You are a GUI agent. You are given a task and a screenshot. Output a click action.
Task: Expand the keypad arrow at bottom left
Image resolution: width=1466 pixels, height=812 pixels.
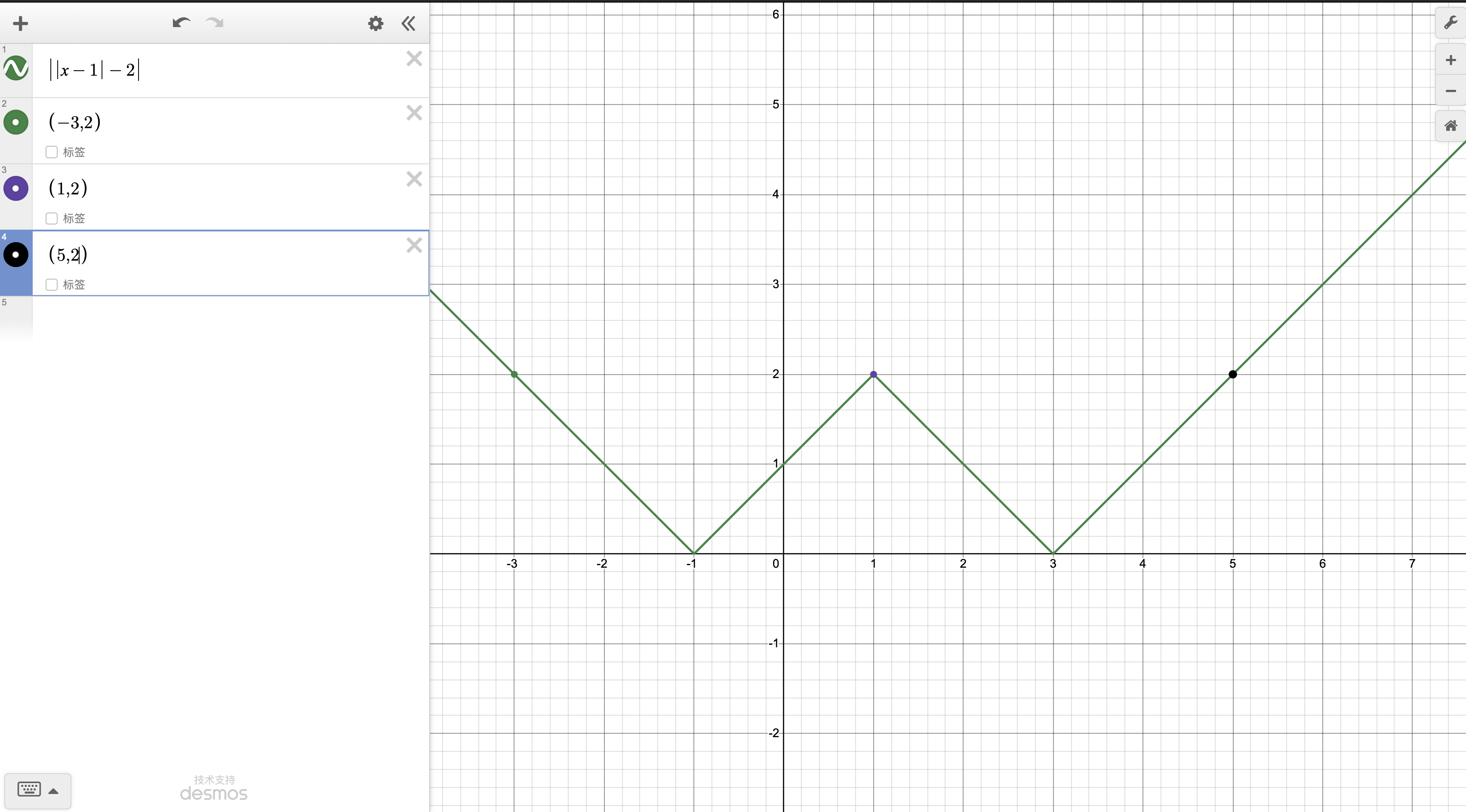pos(53,790)
